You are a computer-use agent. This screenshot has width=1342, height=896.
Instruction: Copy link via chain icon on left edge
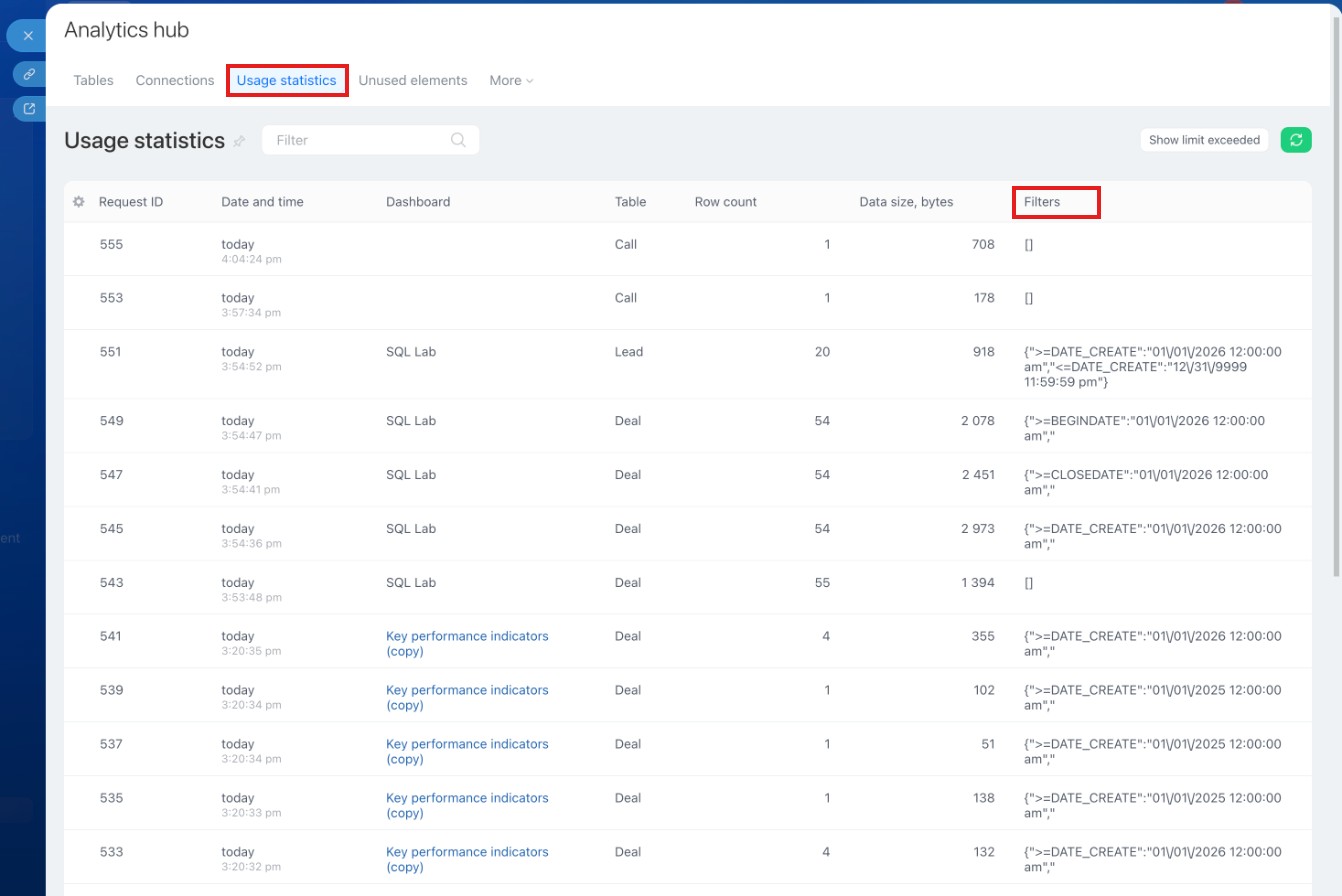pyautogui.click(x=29, y=74)
